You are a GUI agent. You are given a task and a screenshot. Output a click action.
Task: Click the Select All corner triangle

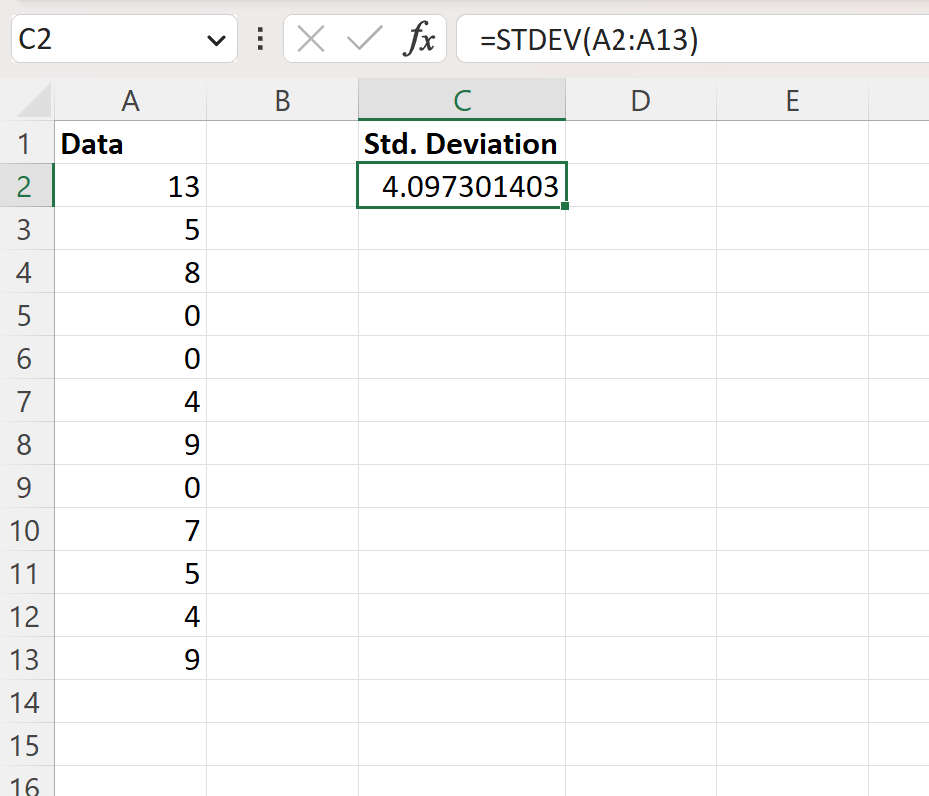(34, 101)
